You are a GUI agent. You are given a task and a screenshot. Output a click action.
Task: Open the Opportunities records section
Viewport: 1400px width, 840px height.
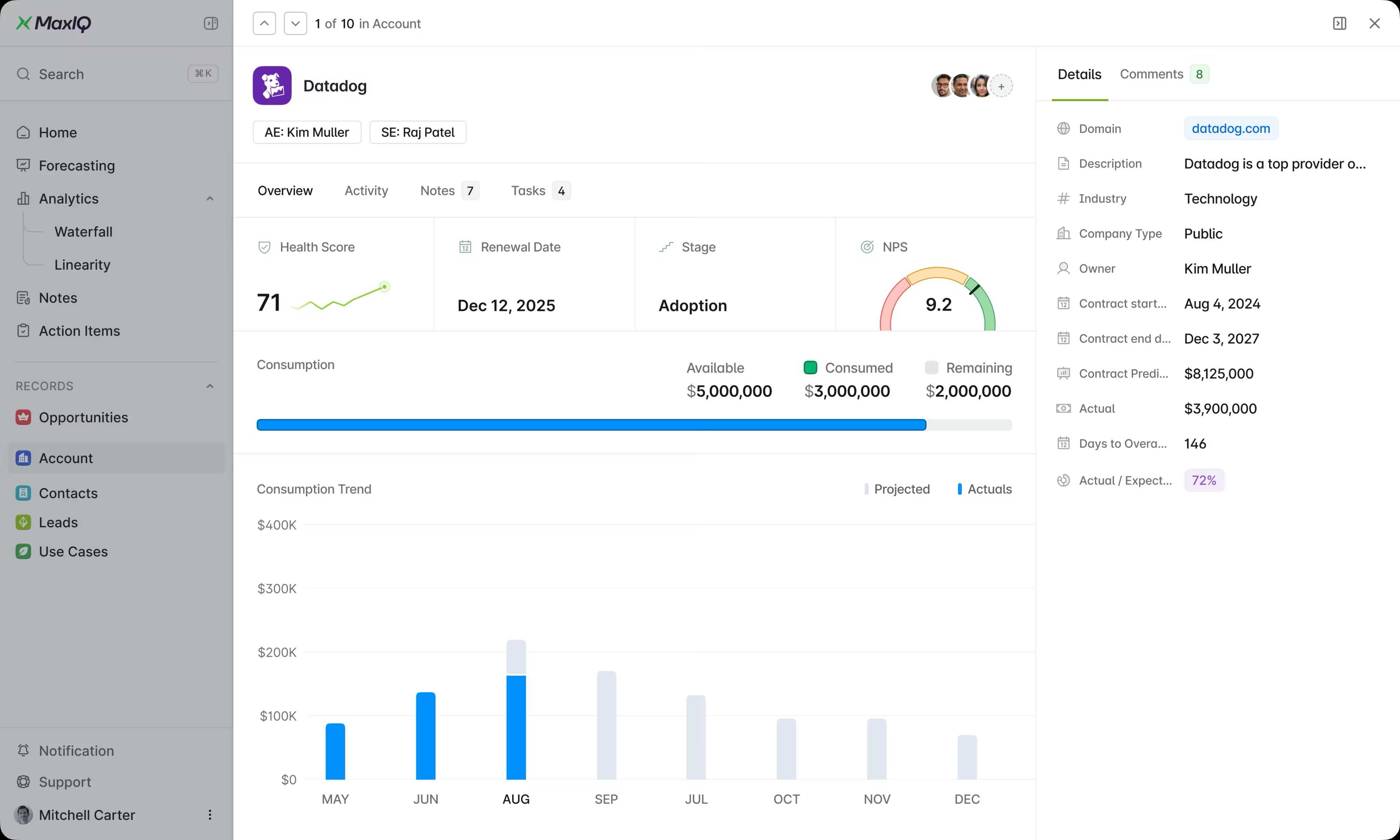[x=83, y=417]
